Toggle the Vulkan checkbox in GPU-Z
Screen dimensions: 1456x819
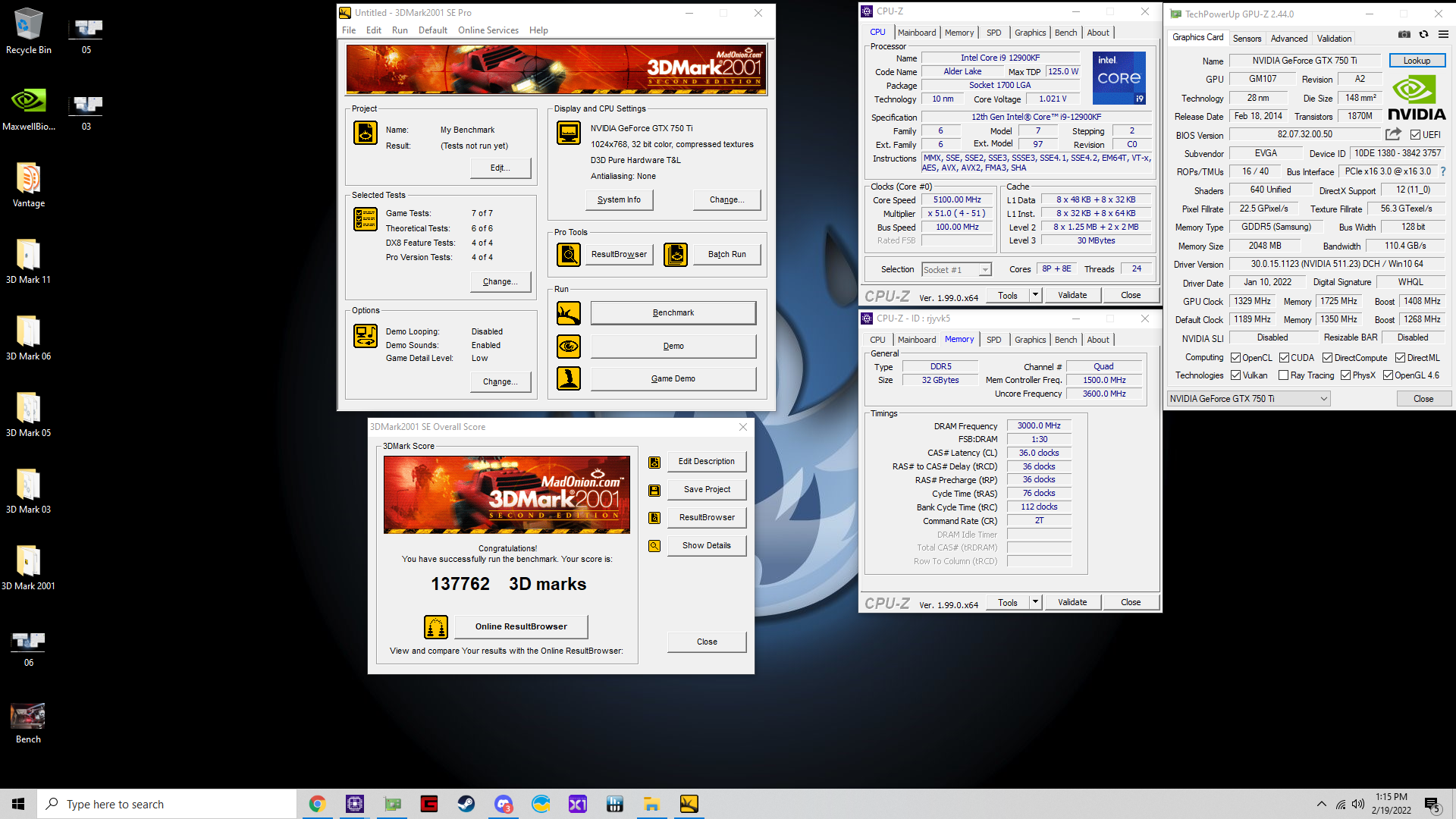point(1235,375)
